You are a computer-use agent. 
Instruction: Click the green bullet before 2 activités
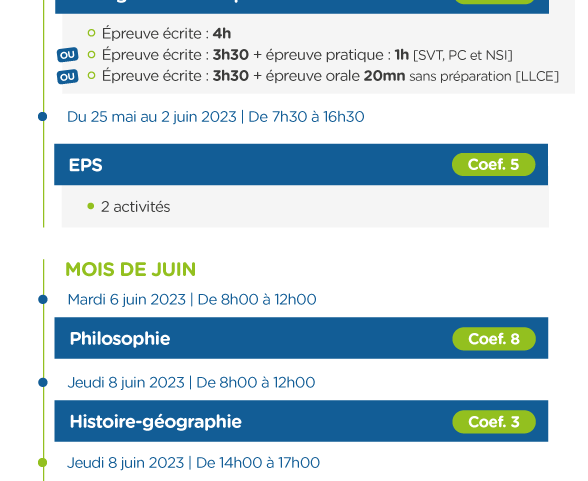point(90,206)
